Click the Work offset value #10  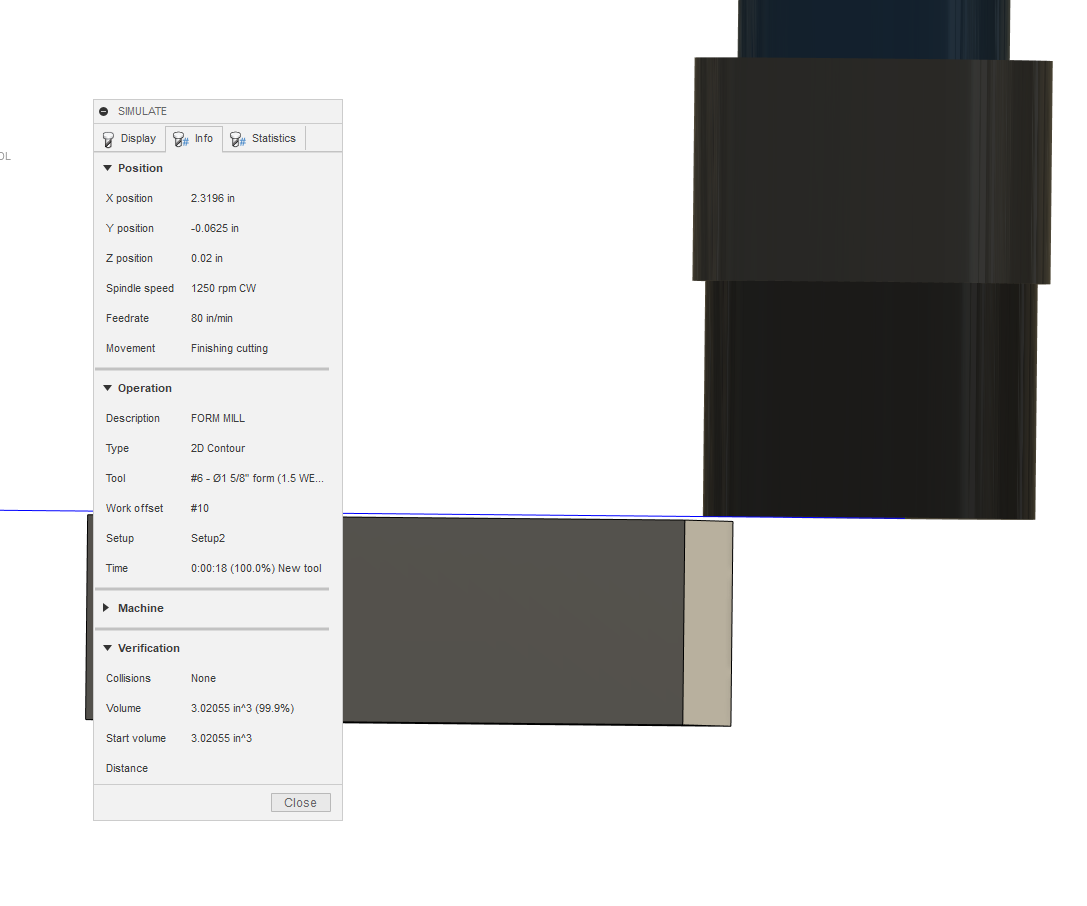tap(199, 508)
